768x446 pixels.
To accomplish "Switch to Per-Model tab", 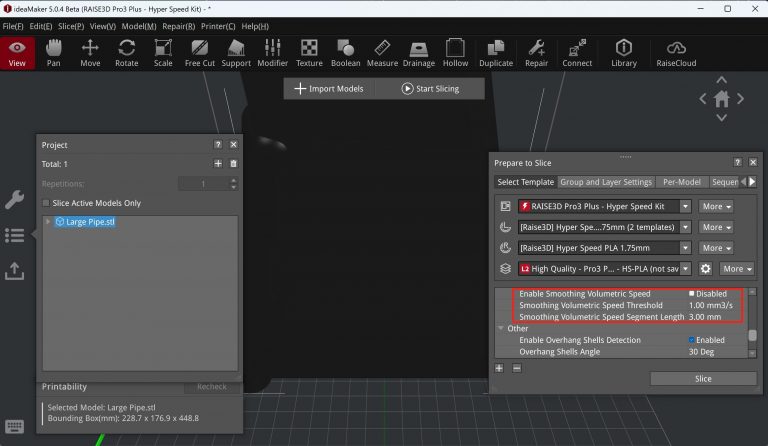I will coord(681,182).
